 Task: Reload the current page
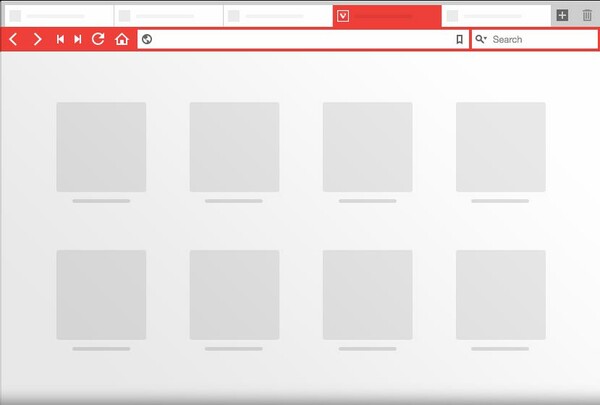coord(98,39)
